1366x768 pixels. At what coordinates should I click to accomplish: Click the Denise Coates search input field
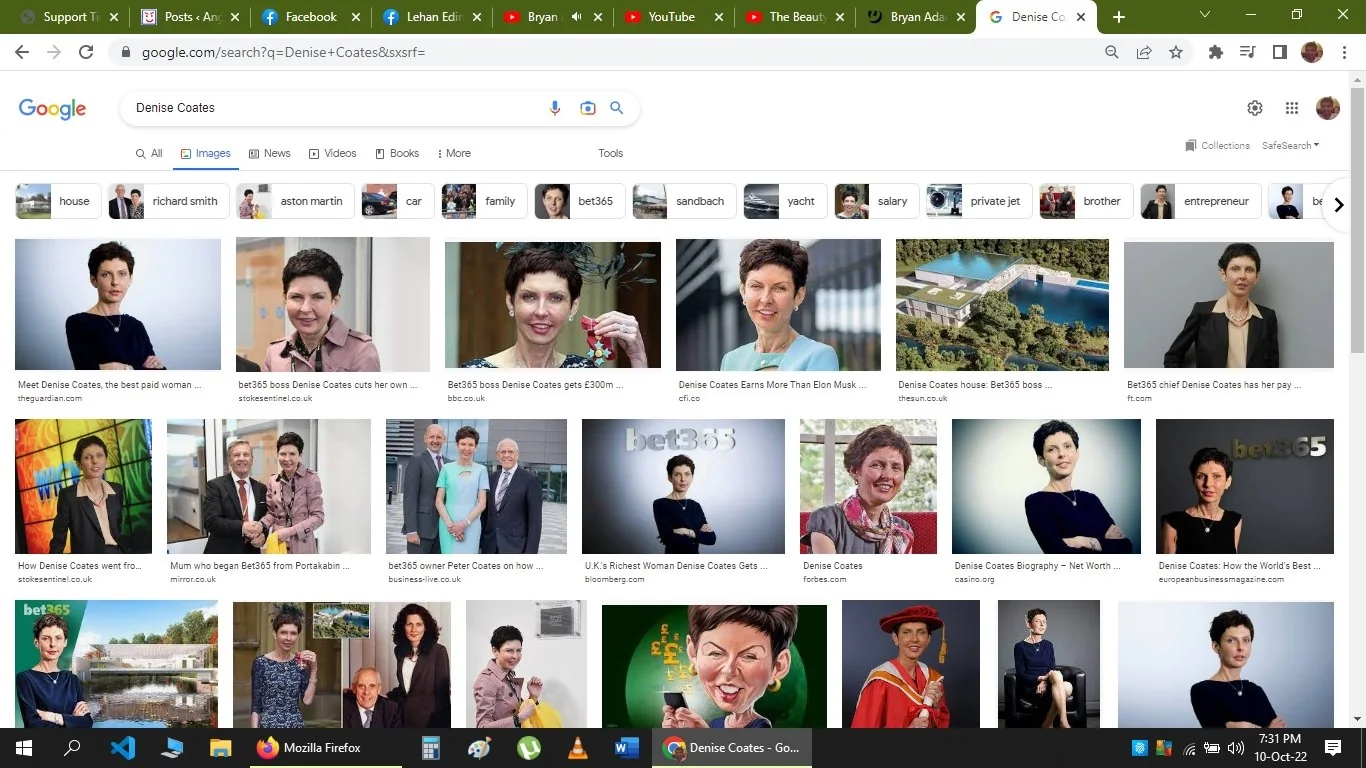coord(335,108)
